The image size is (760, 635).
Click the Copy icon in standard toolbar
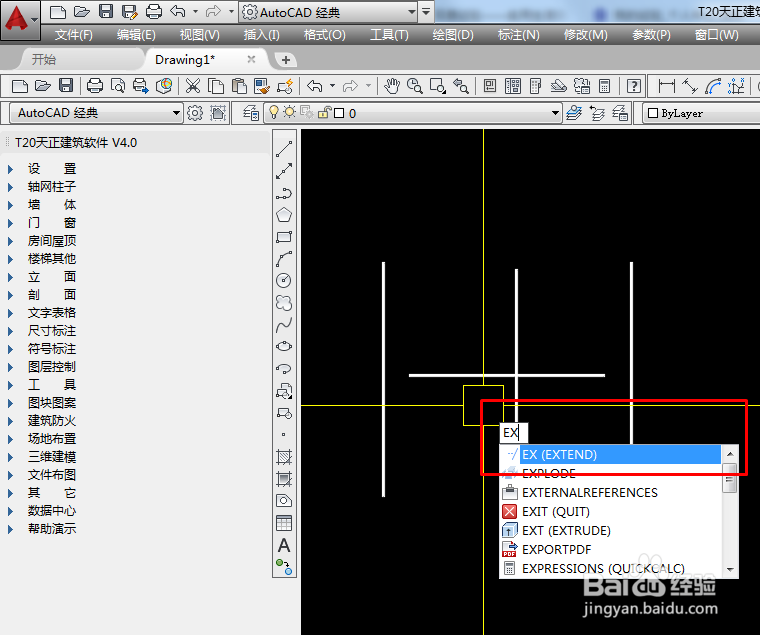(x=216, y=86)
